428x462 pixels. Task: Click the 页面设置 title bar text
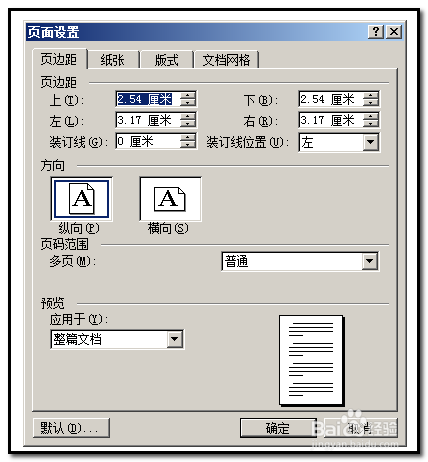click(x=53, y=32)
